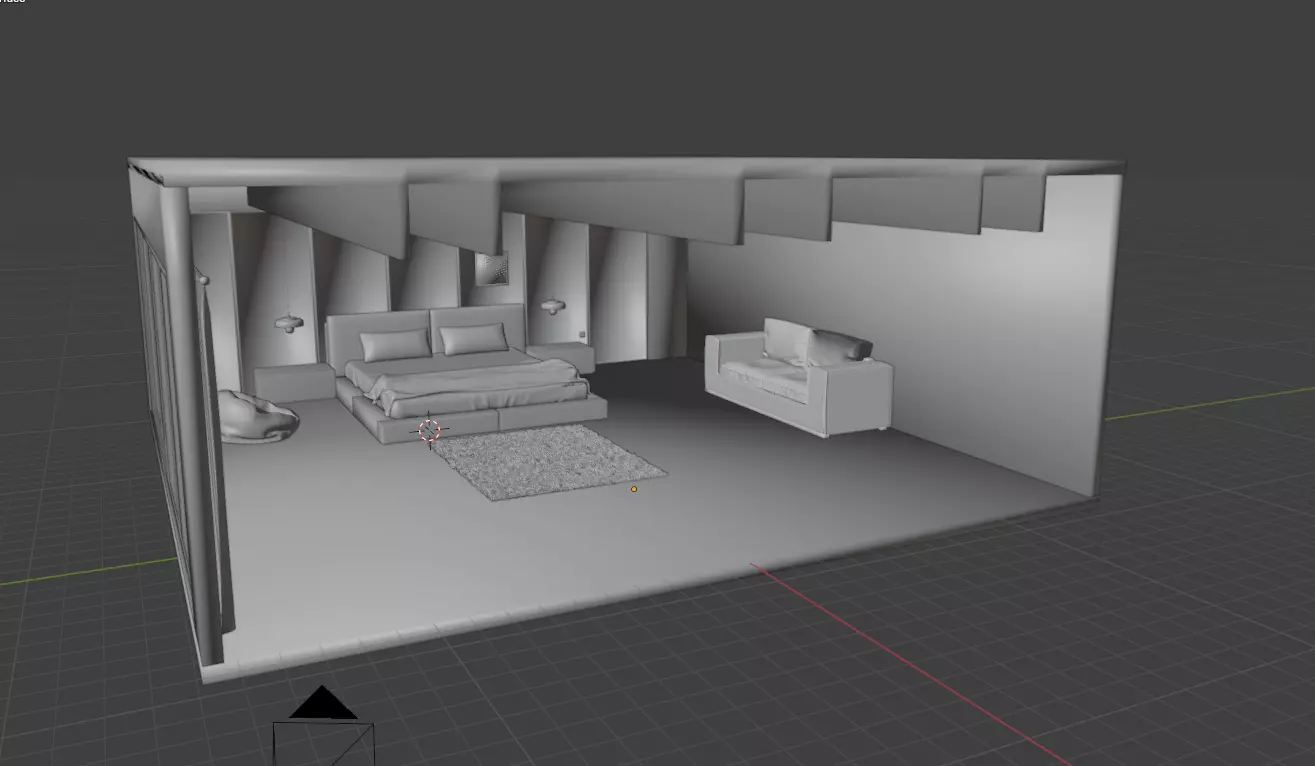Select the framed picture above the headboard
This screenshot has height=766, width=1315.
[x=491, y=269]
